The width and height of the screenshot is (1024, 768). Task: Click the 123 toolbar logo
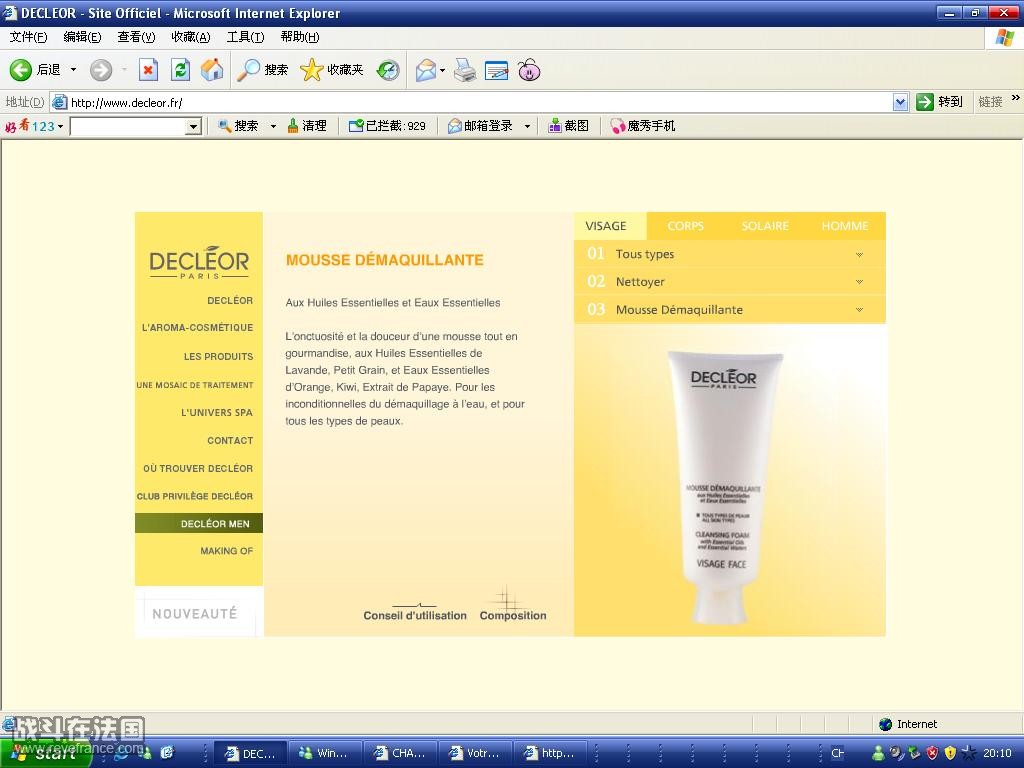[30, 126]
